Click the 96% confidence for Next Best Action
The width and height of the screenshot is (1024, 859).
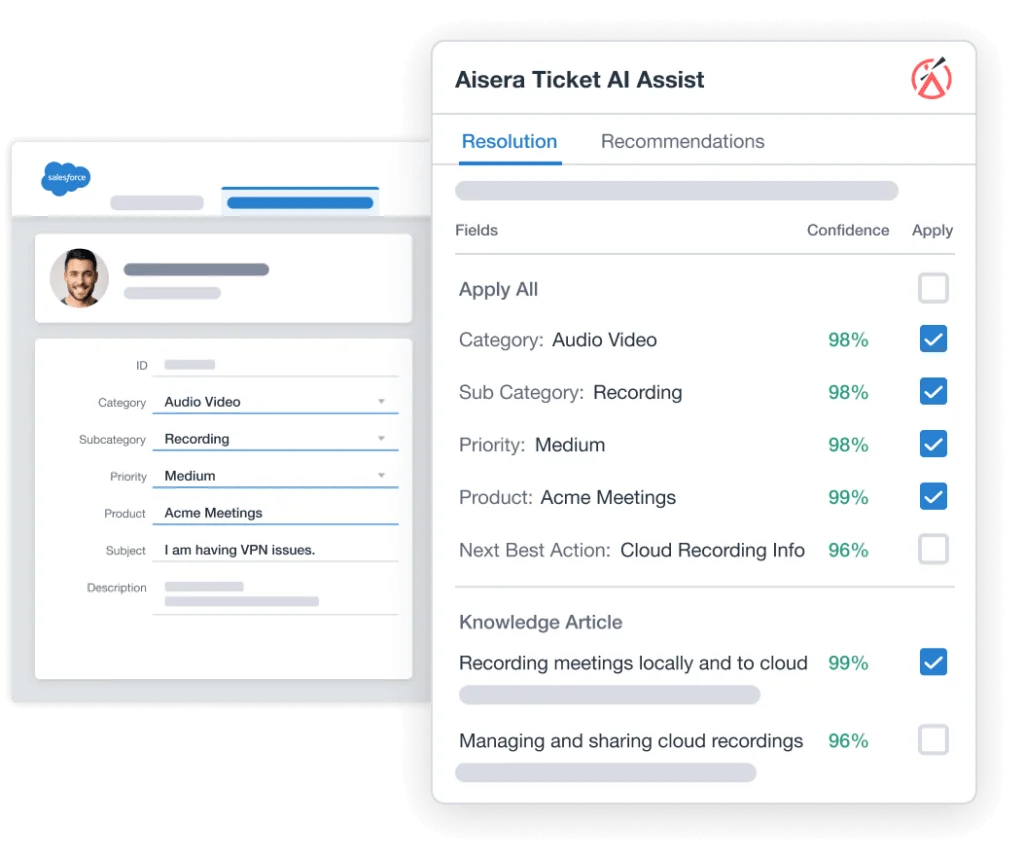pos(848,550)
